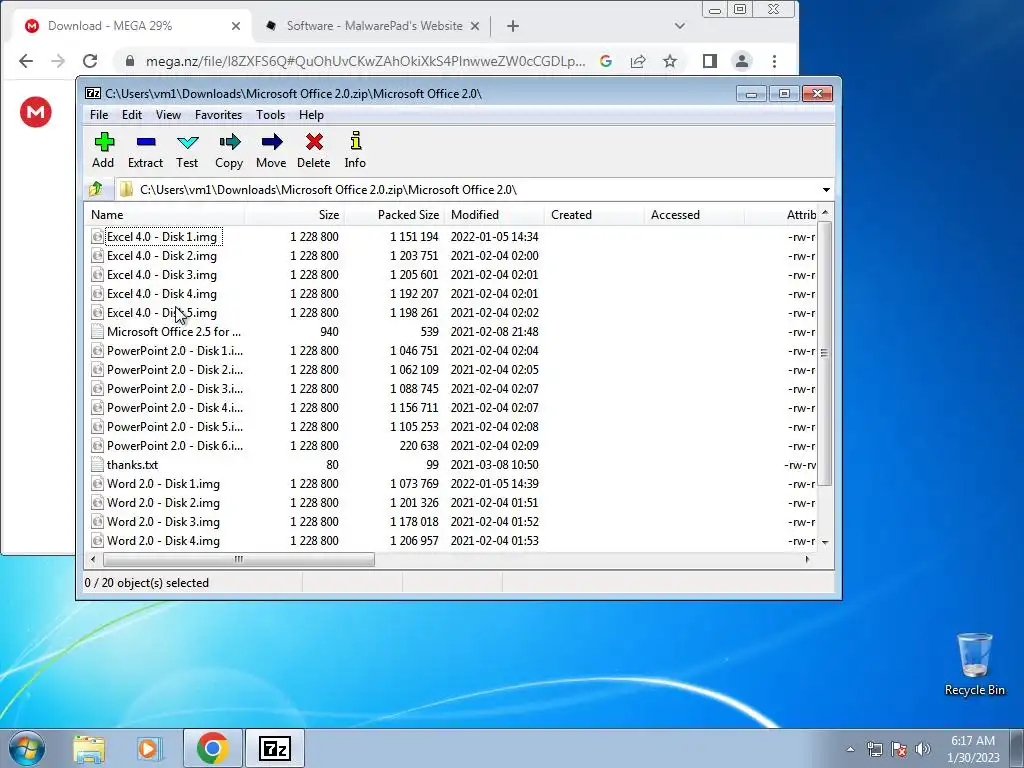Viewport: 1024px width, 768px height.
Task: Sort by Modified column header
Action: [x=494, y=215]
